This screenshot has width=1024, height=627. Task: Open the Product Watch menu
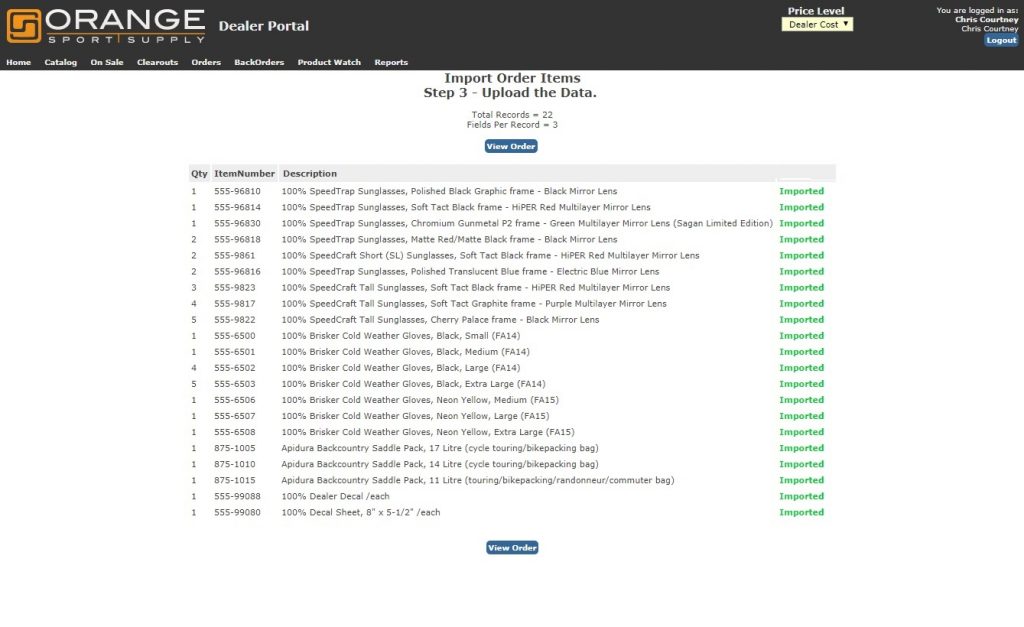coord(329,62)
